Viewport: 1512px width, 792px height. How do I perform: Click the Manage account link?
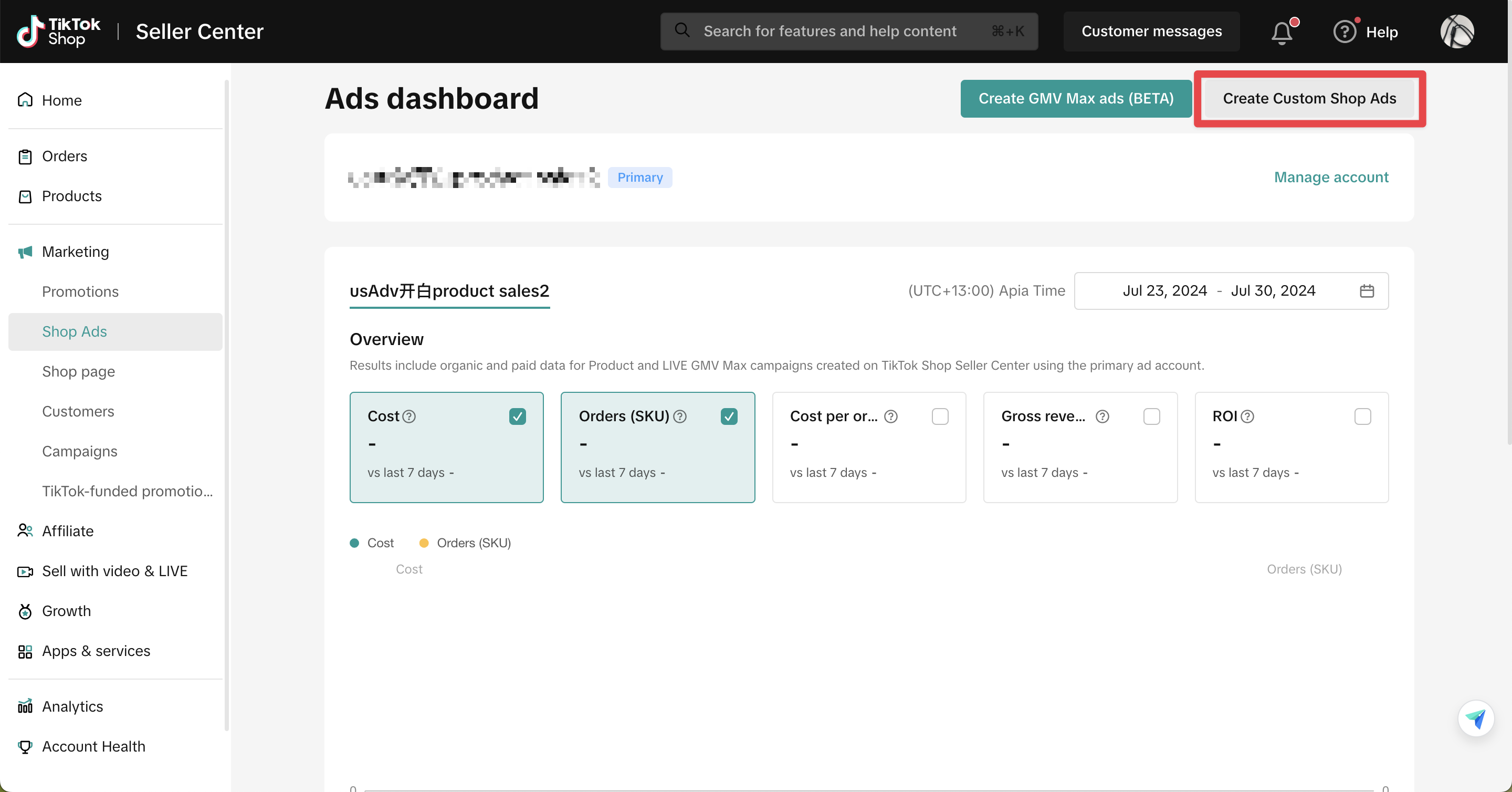point(1331,178)
